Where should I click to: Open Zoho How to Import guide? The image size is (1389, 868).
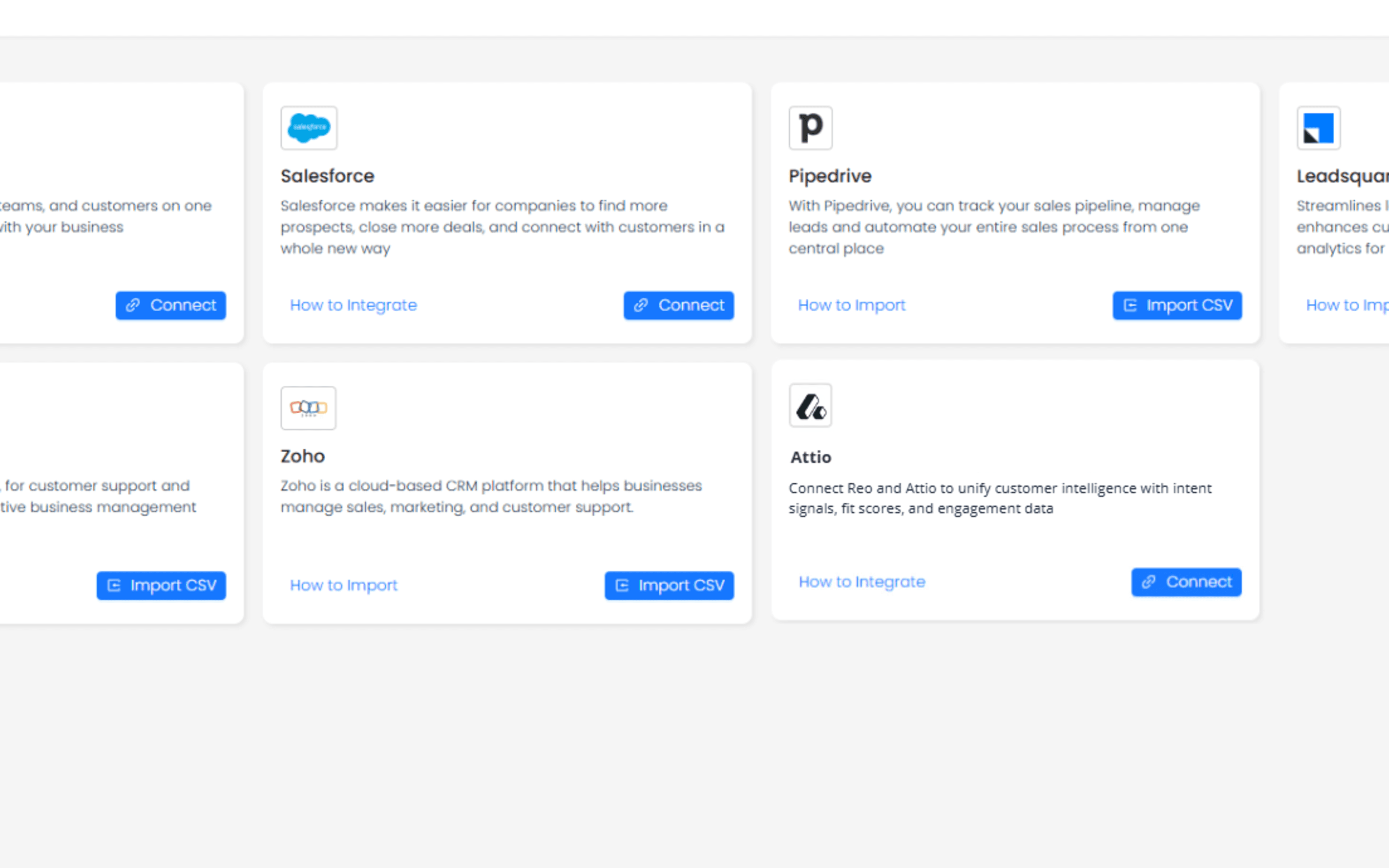click(x=343, y=586)
